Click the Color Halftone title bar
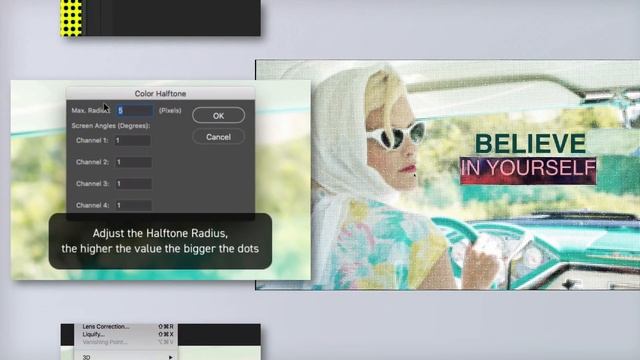 pos(160,93)
